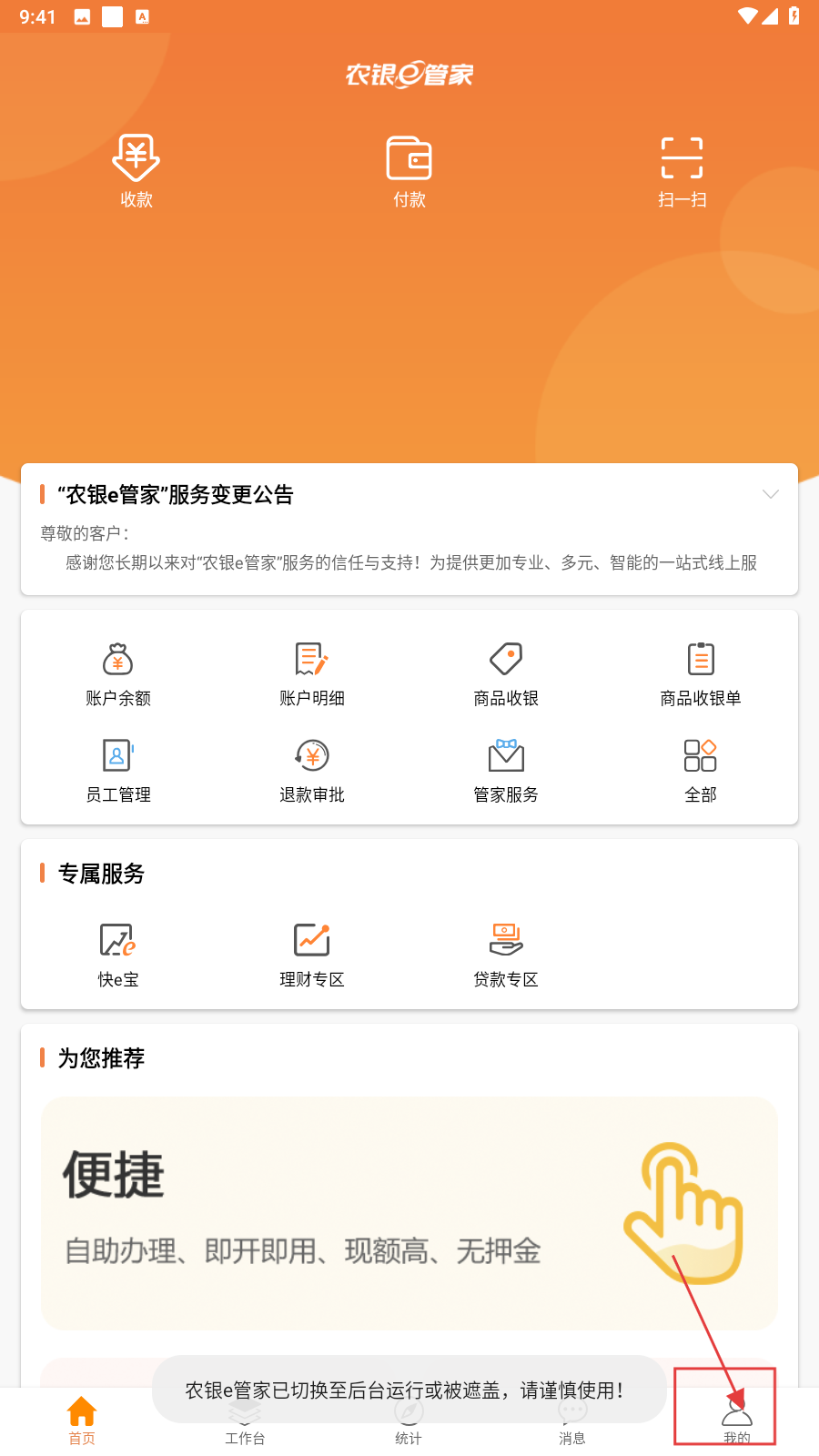Open the 便捷 loan recommendation banner

click(409, 1213)
